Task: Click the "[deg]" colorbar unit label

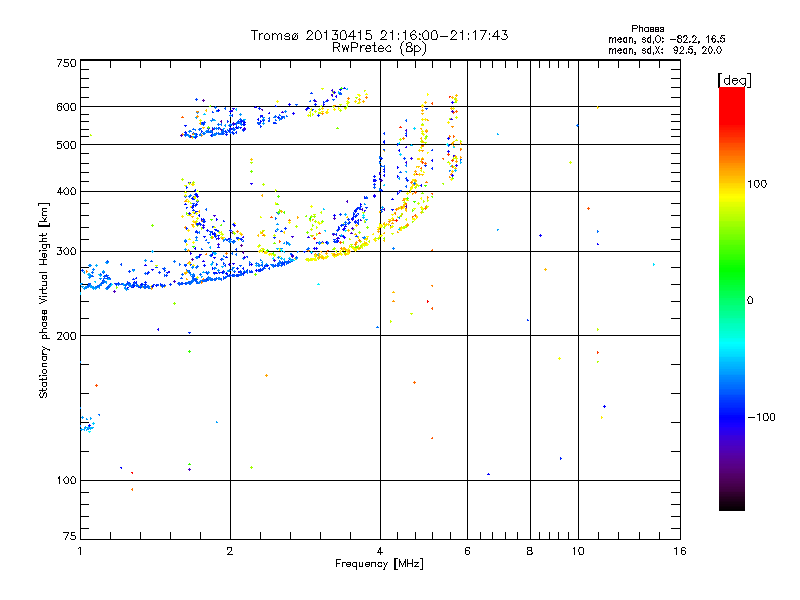Action: point(734,80)
